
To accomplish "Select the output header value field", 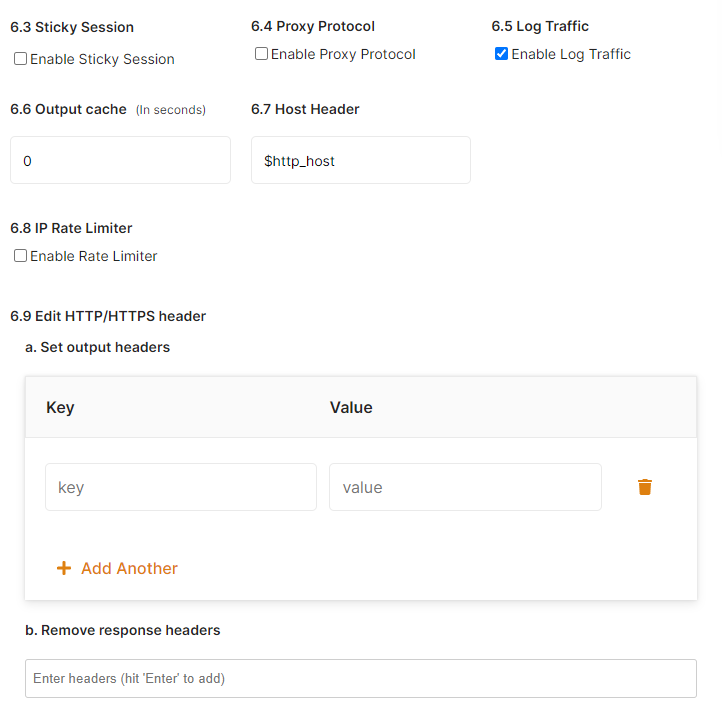I will coord(465,487).
